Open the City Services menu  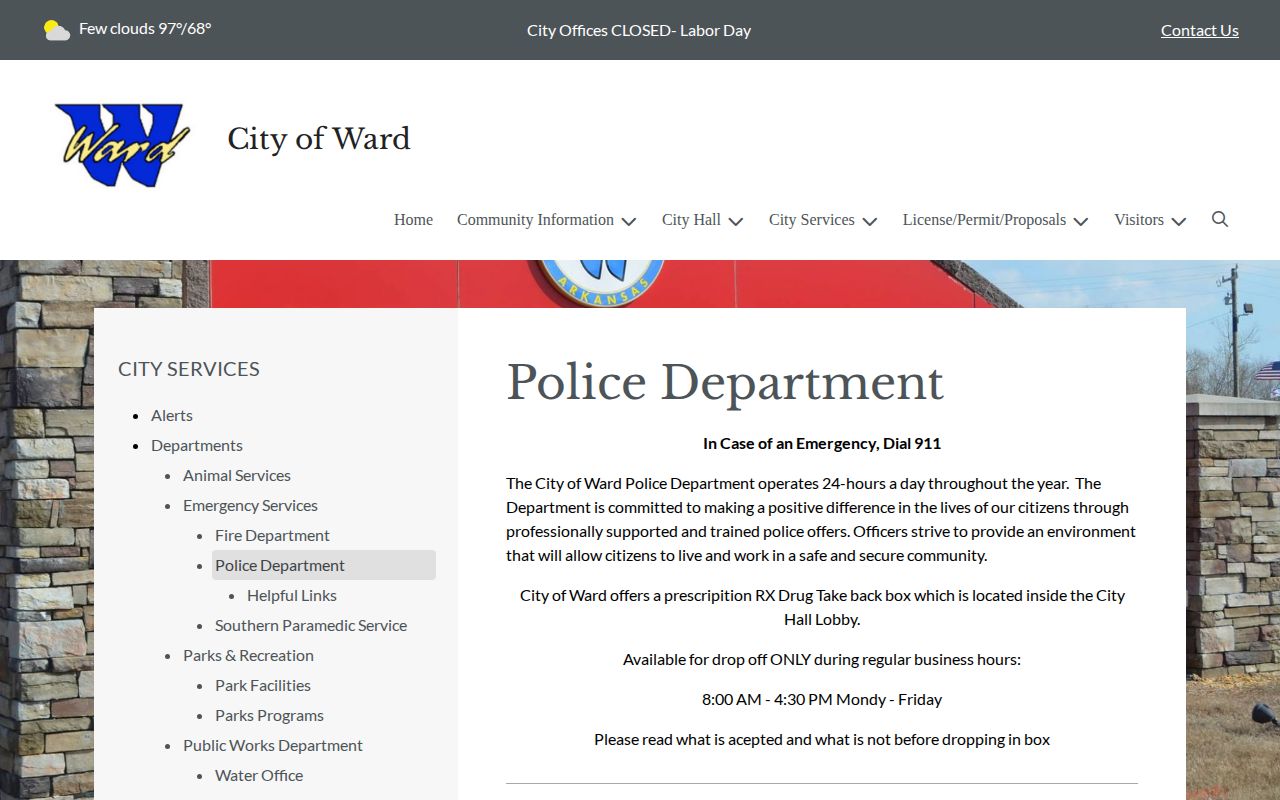tap(811, 220)
